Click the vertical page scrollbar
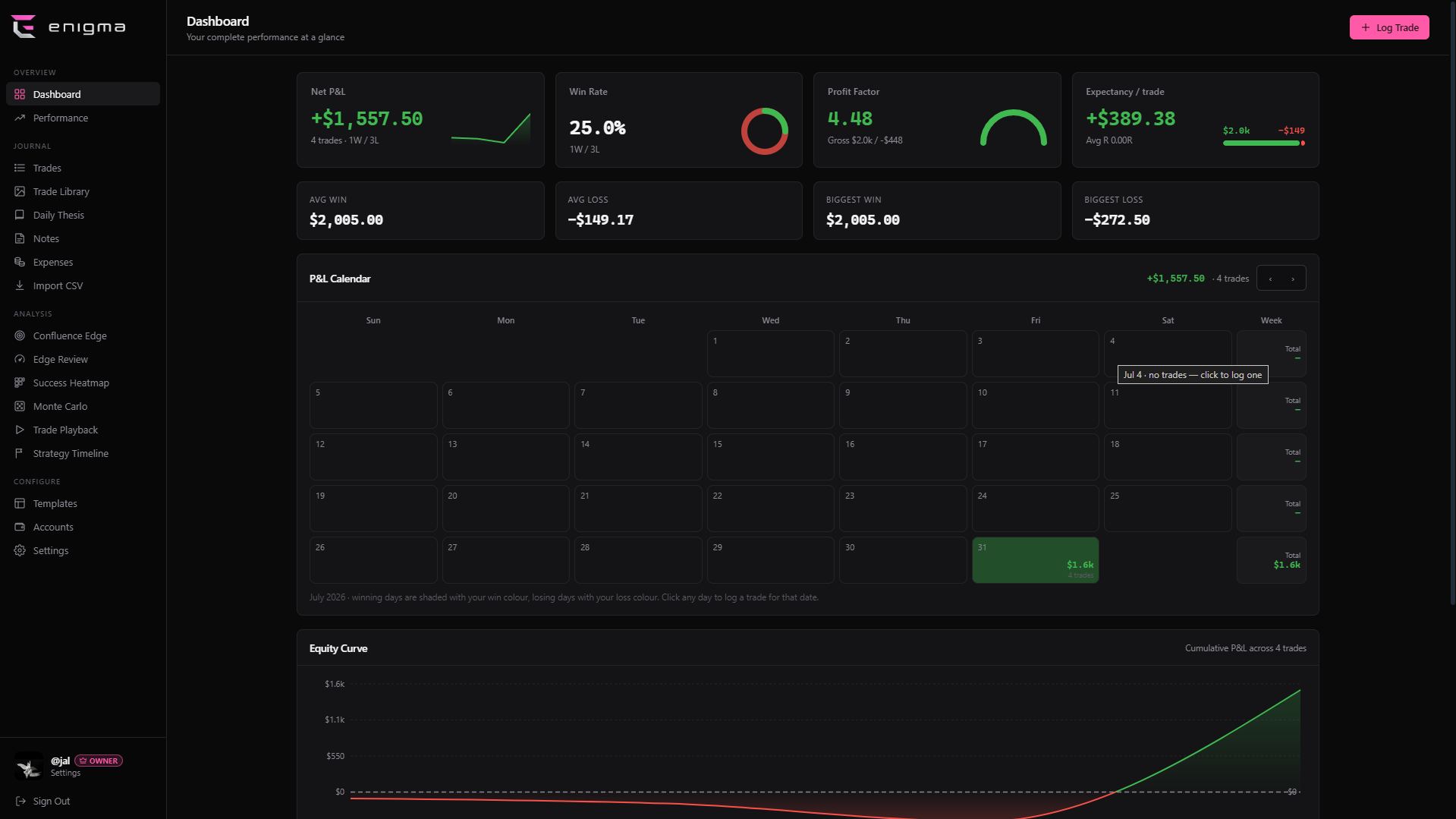Image resolution: width=1456 pixels, height=819 pixels. (x=1452, y=304)
